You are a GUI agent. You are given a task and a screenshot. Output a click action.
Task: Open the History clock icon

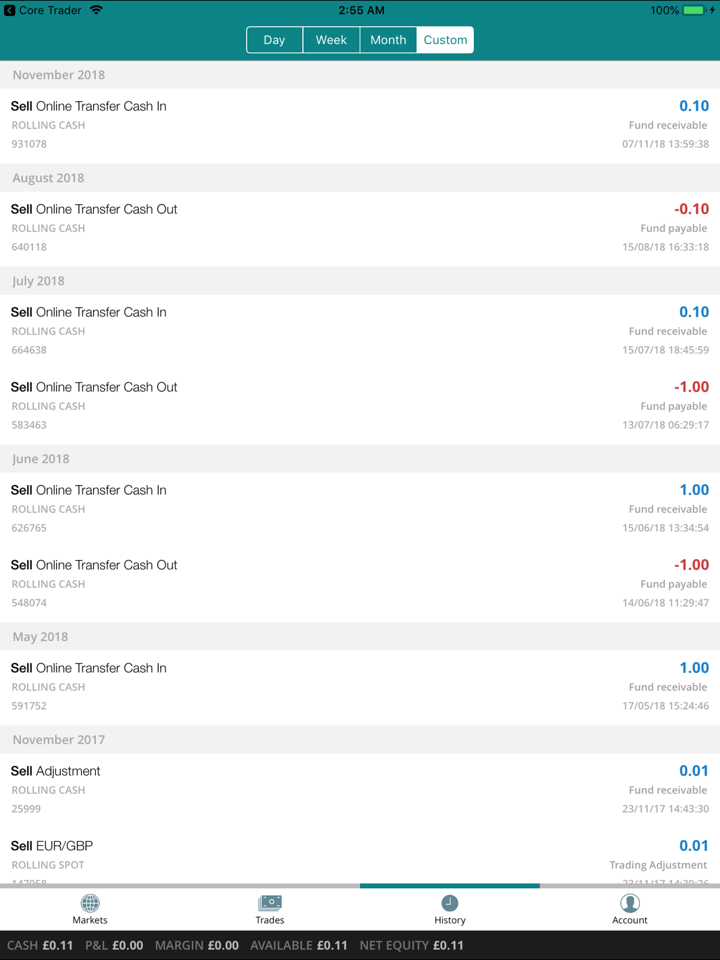(x=450, y=903)
